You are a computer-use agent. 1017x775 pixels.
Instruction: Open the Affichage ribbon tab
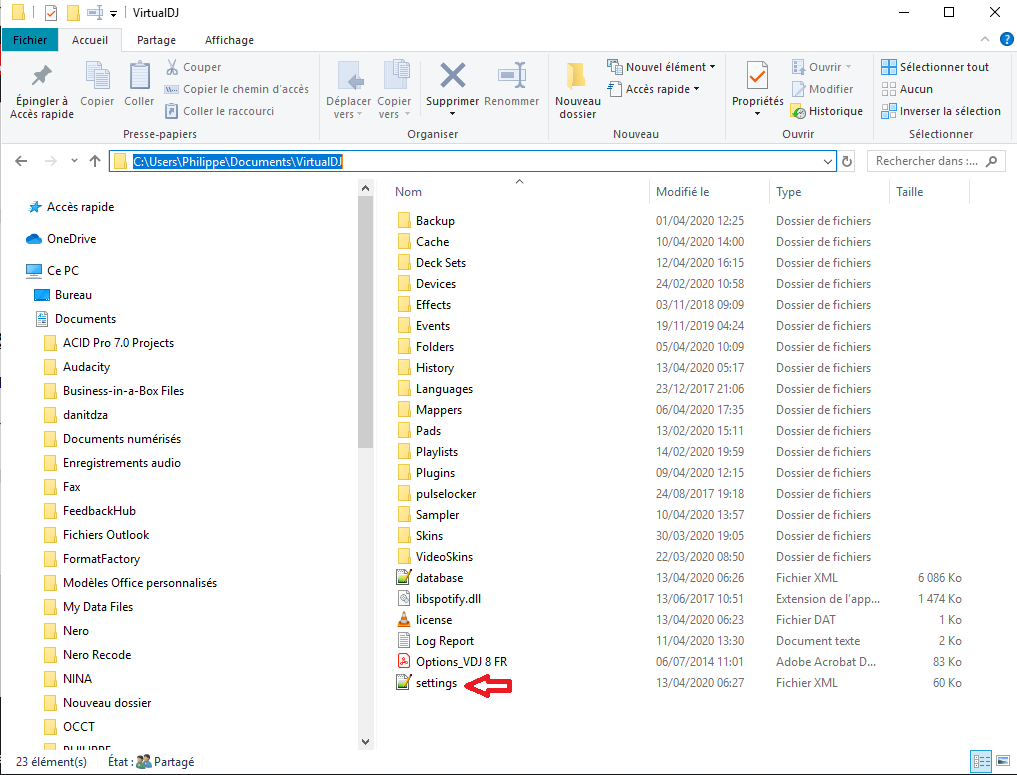[x=229, y=40]
